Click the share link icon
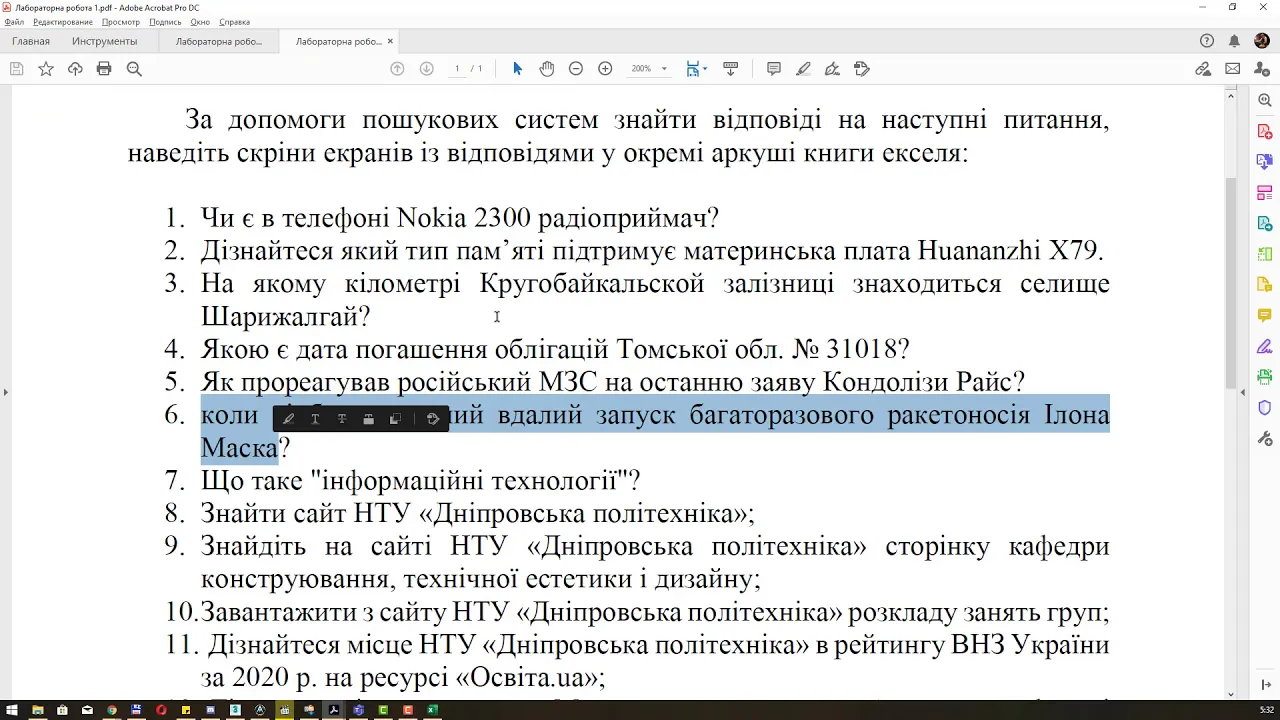 (1203, 69)
